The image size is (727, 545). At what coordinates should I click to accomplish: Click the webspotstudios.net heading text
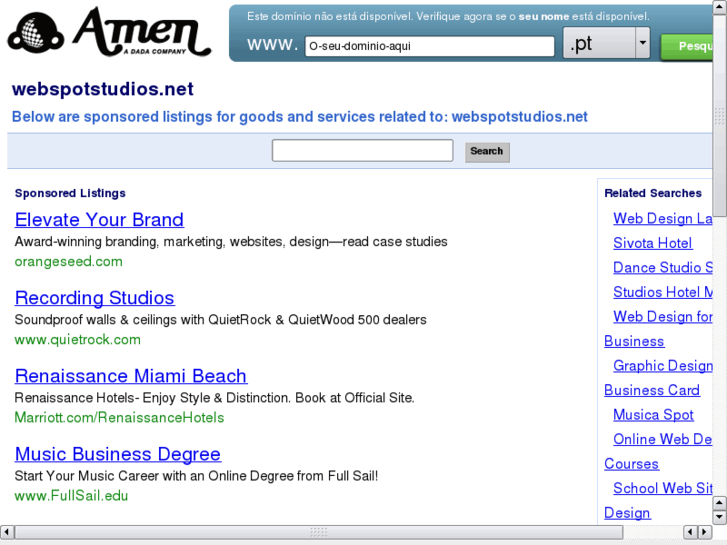(103, 89)
